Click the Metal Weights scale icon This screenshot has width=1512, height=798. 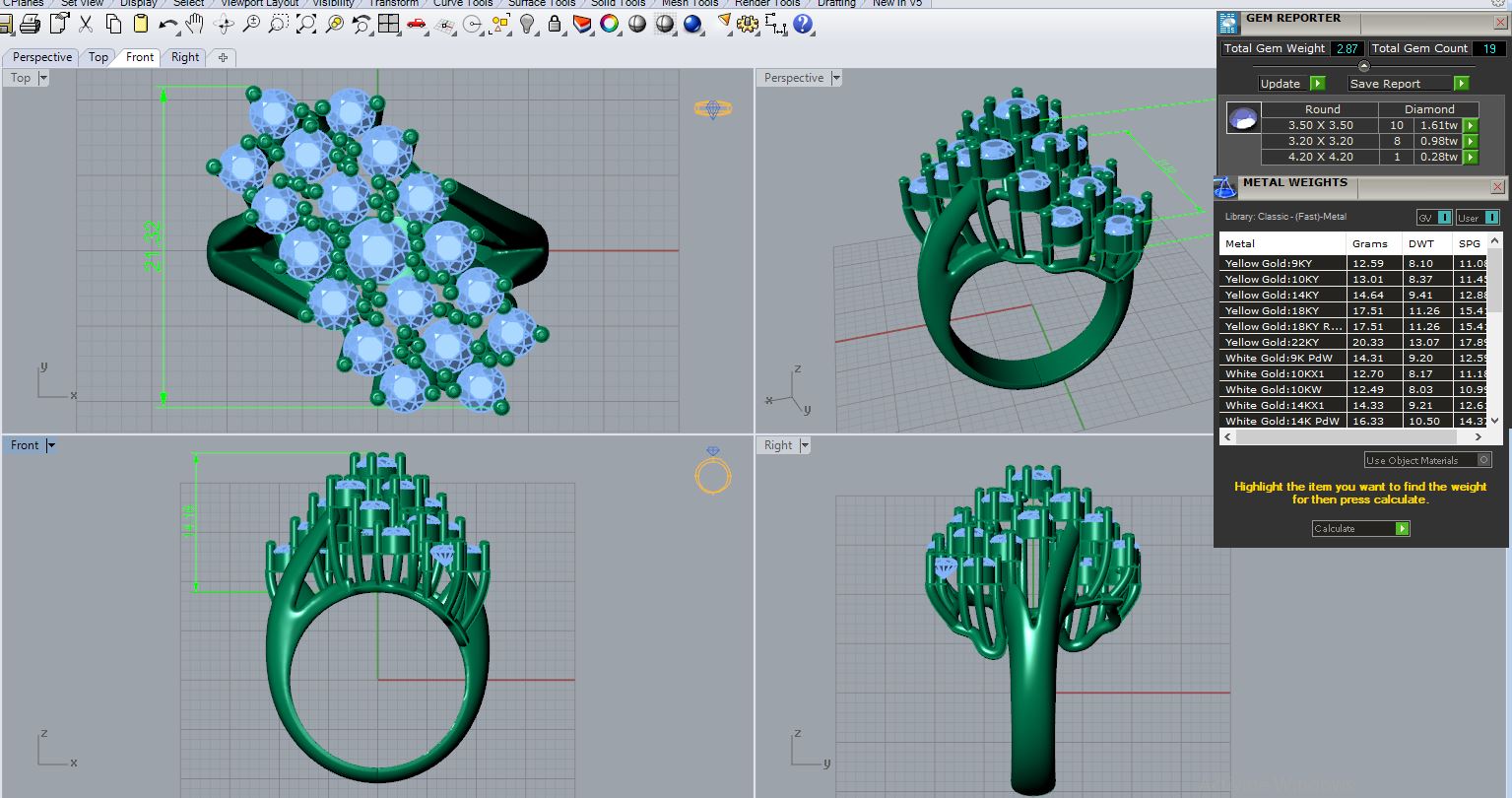[x=1225, y=186]
